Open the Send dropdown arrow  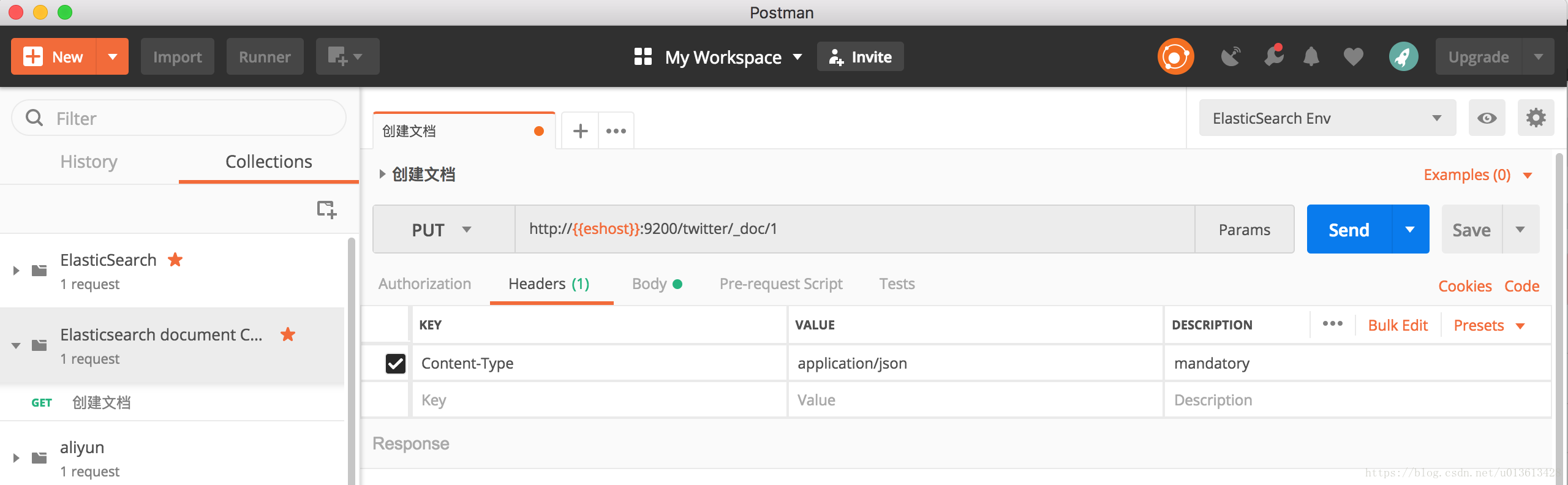pyautogui.click(x=1411, y=230)
